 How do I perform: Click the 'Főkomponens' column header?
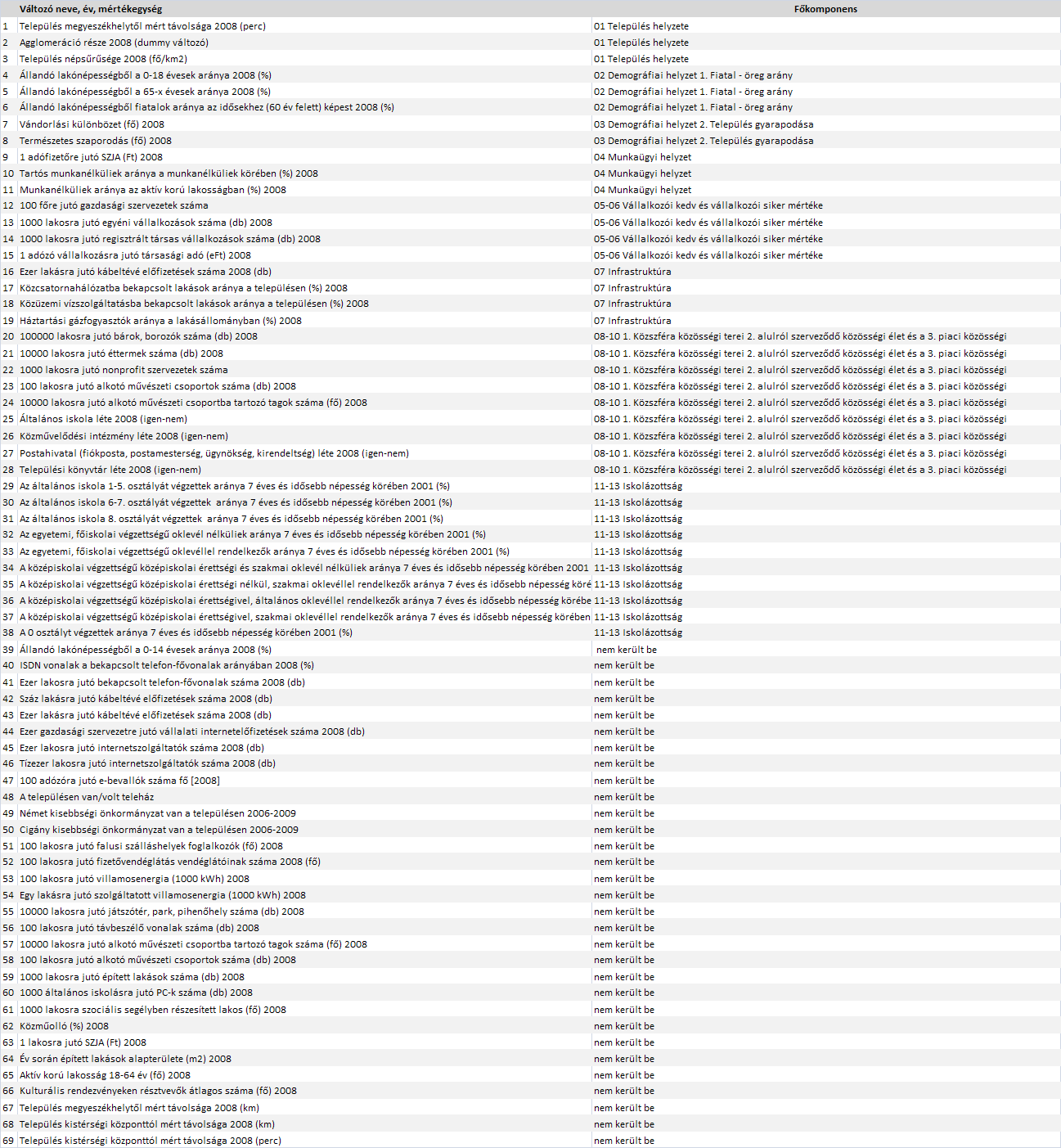(825, 9)
